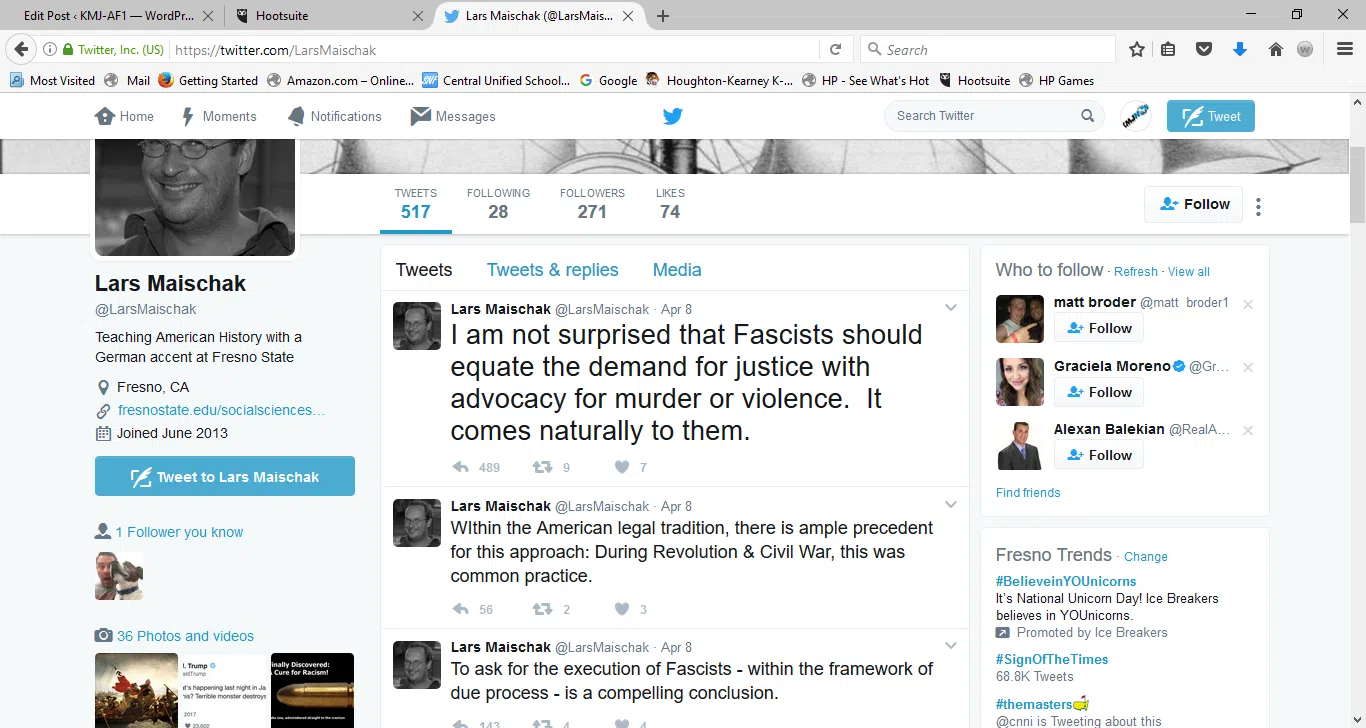The image size is (1366, 728).
Task: Open #SignOfTheTimes trend
Action: tap(1052, 659)
